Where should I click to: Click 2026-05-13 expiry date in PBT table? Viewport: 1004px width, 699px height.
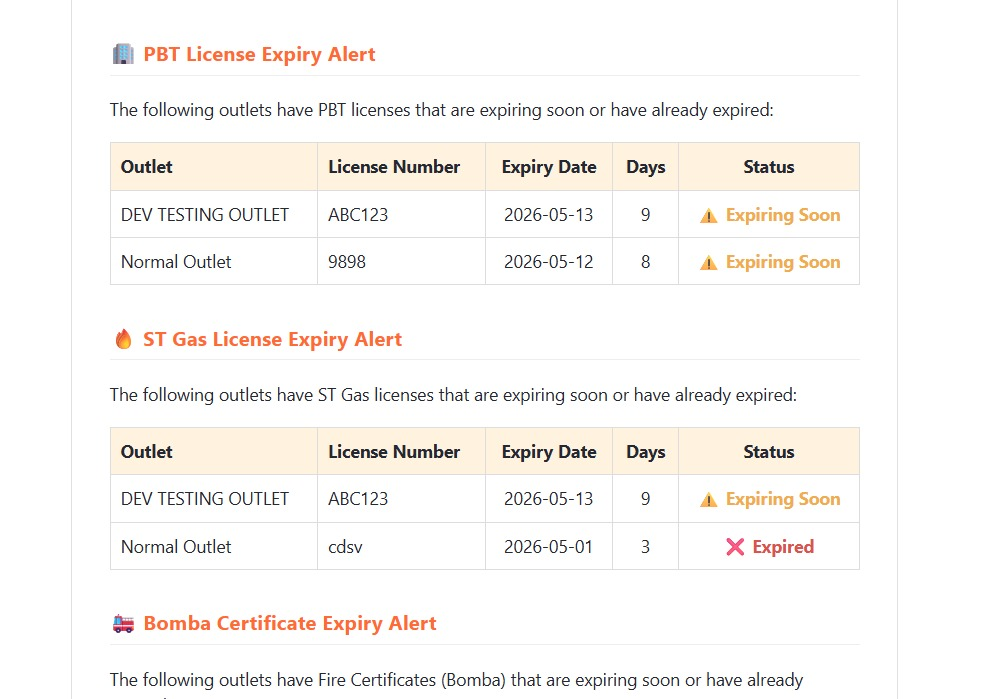549,214
